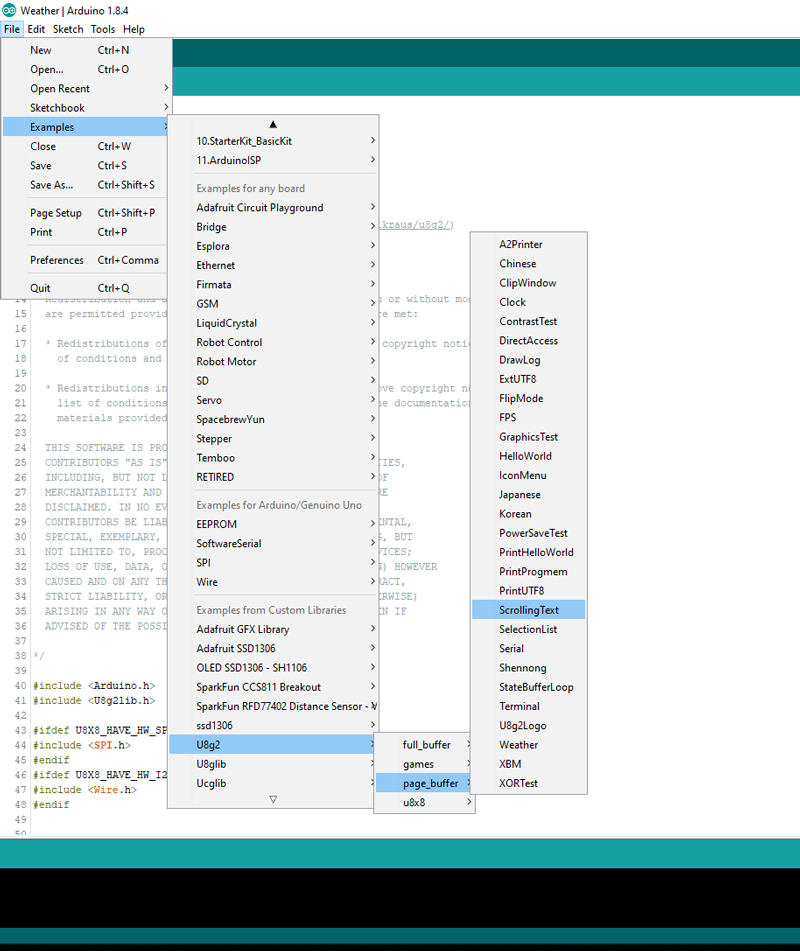Open Robot Control examples
This screenshot has width=800, height=951.
point(273,342)
